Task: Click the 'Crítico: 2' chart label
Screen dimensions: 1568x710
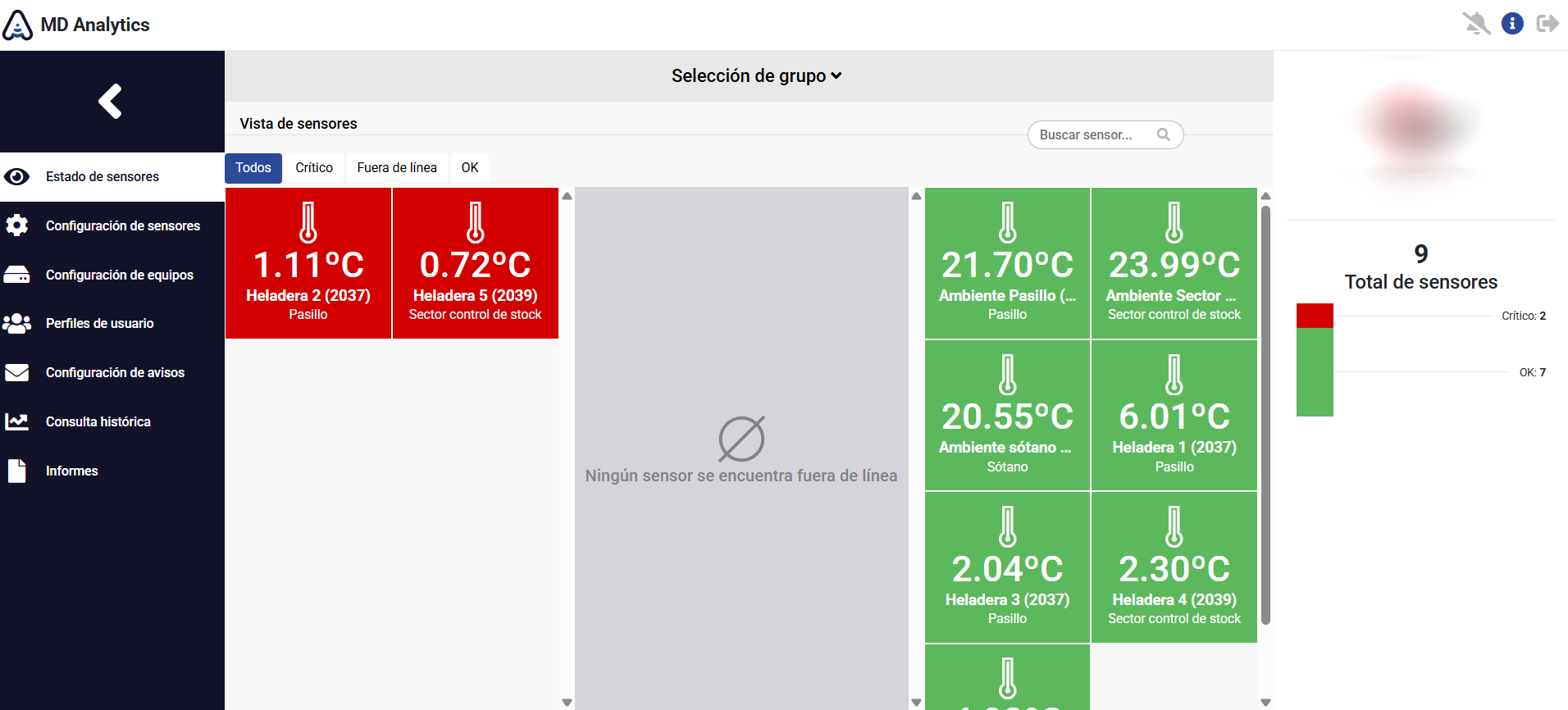Action: 1524,316
